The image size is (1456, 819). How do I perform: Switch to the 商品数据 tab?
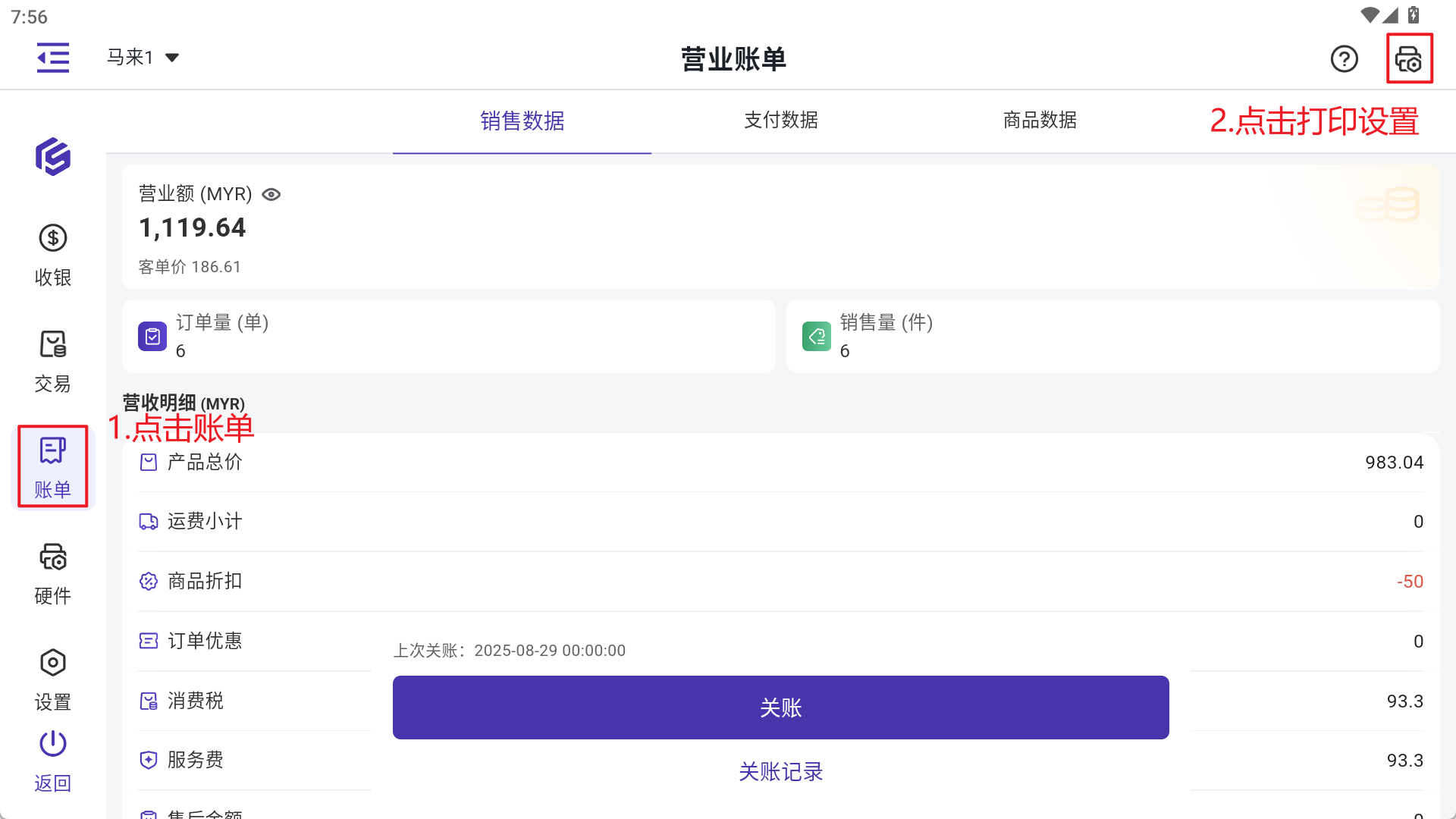pos(1040,121)
